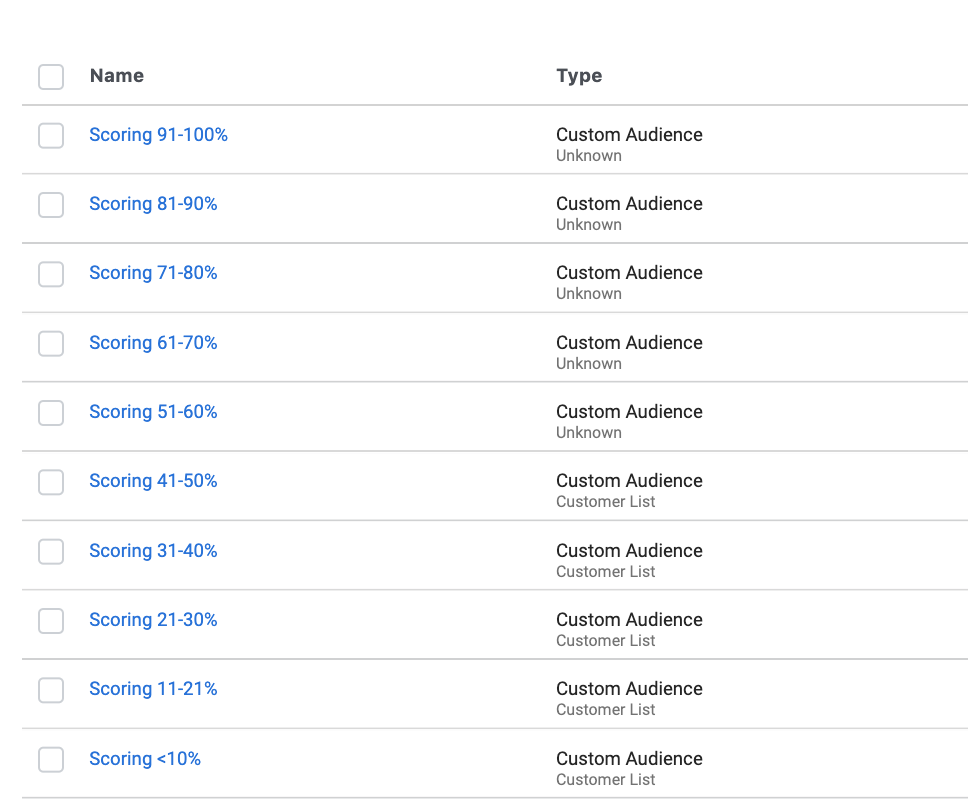Click the Scoring <10% audience name
The width and height of the screenshot is (968, 804).
coord(145,759)
